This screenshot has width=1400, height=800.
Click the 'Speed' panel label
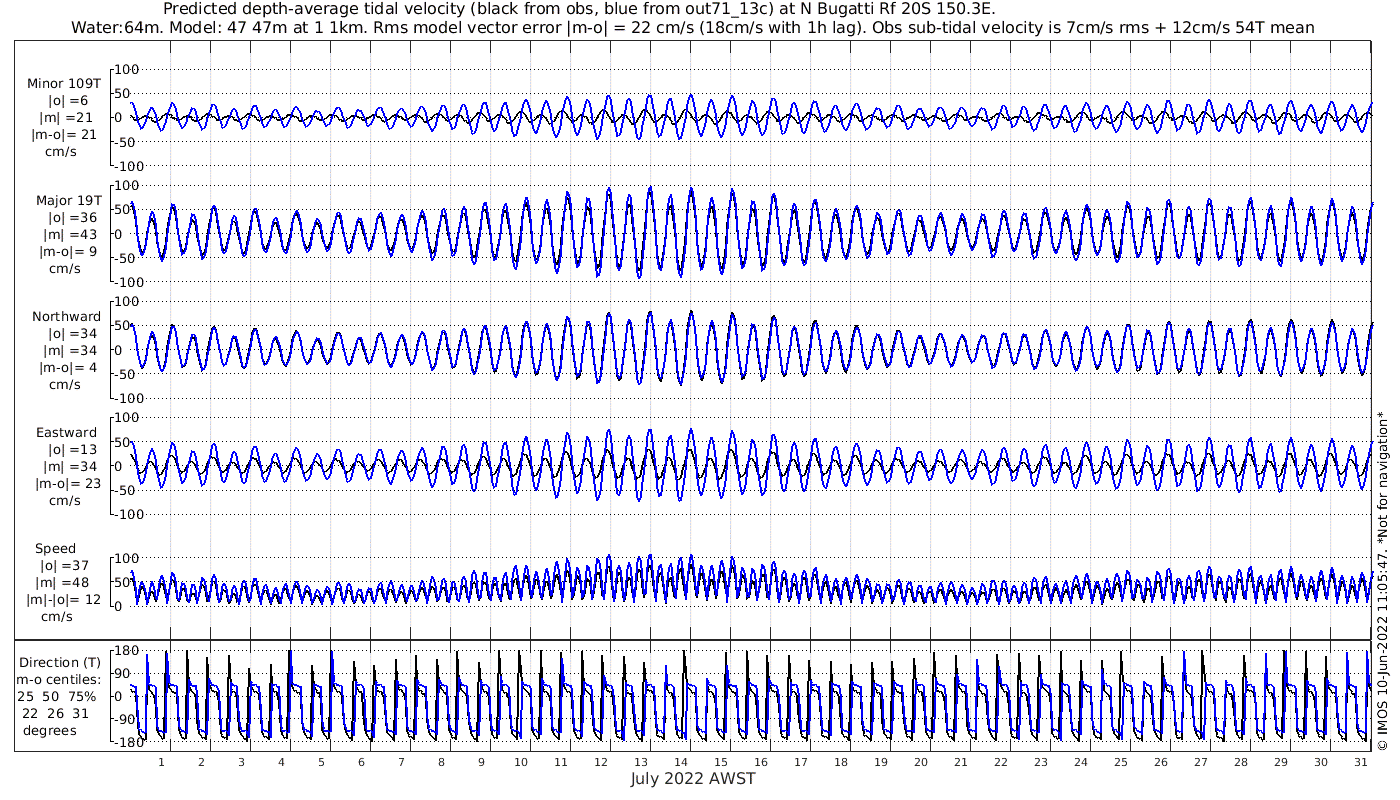click(x=55, y=549)
